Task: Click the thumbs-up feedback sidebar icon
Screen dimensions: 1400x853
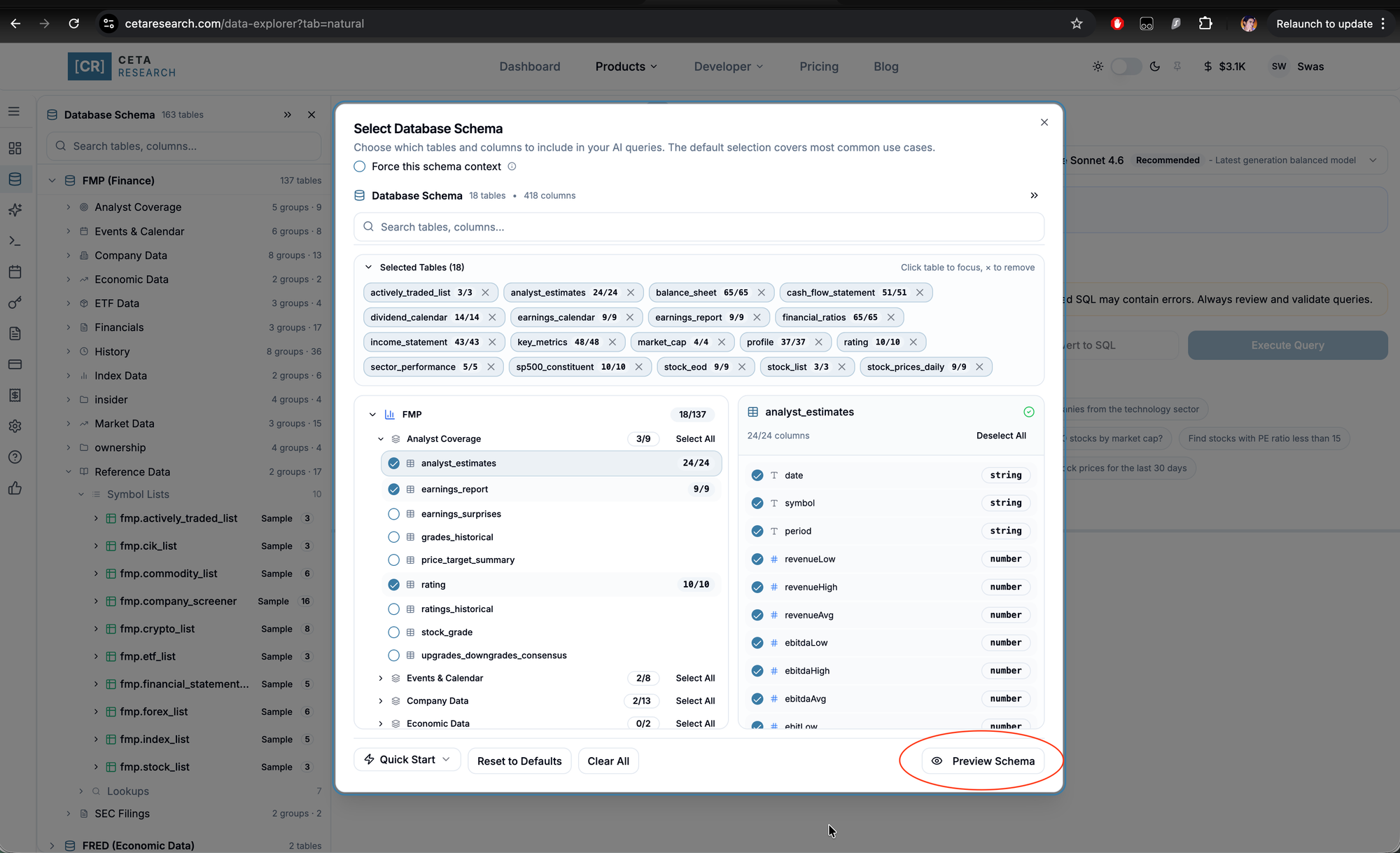Action: pos(15,488)
